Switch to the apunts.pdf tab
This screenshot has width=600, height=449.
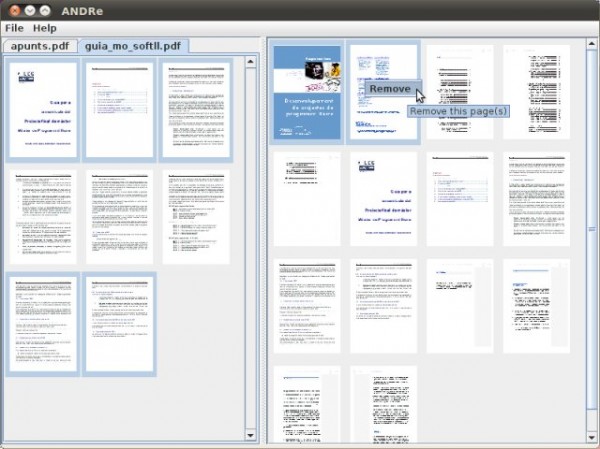coord(40,46)
